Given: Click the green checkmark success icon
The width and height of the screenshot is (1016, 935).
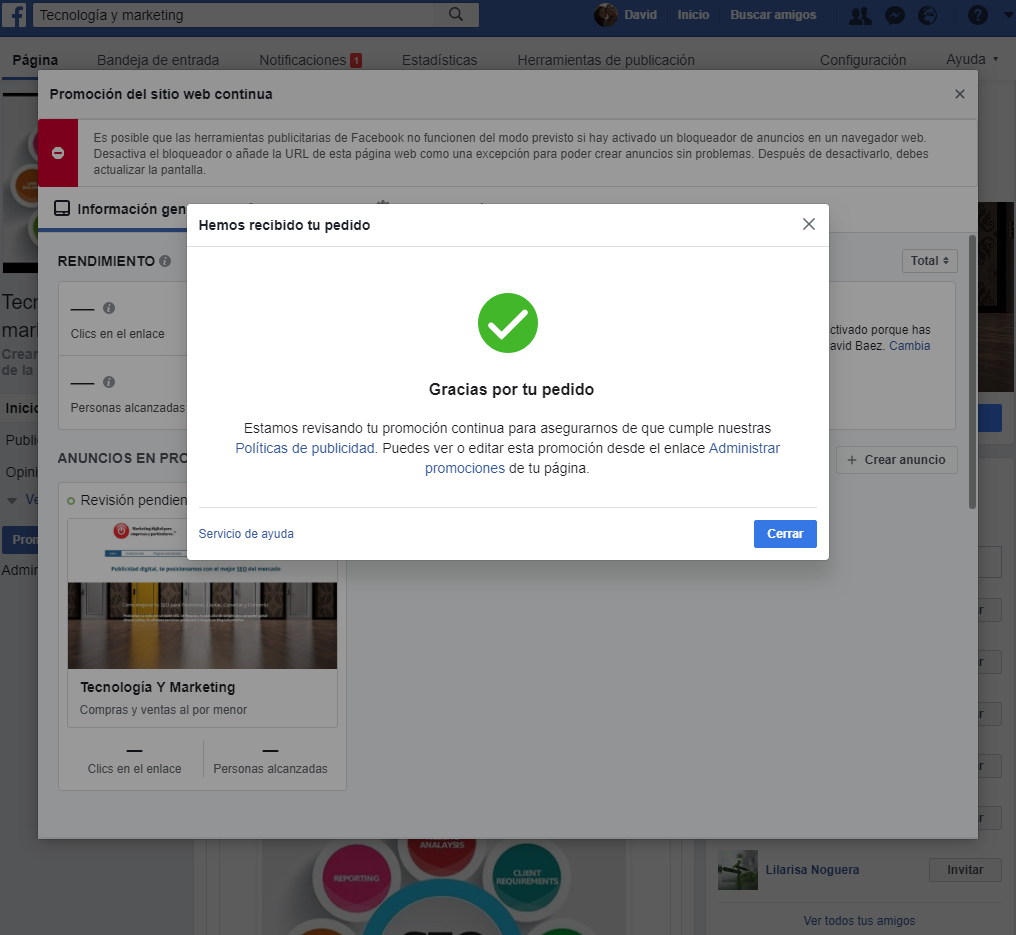Looking at the screenshot, I should (507, 323).
